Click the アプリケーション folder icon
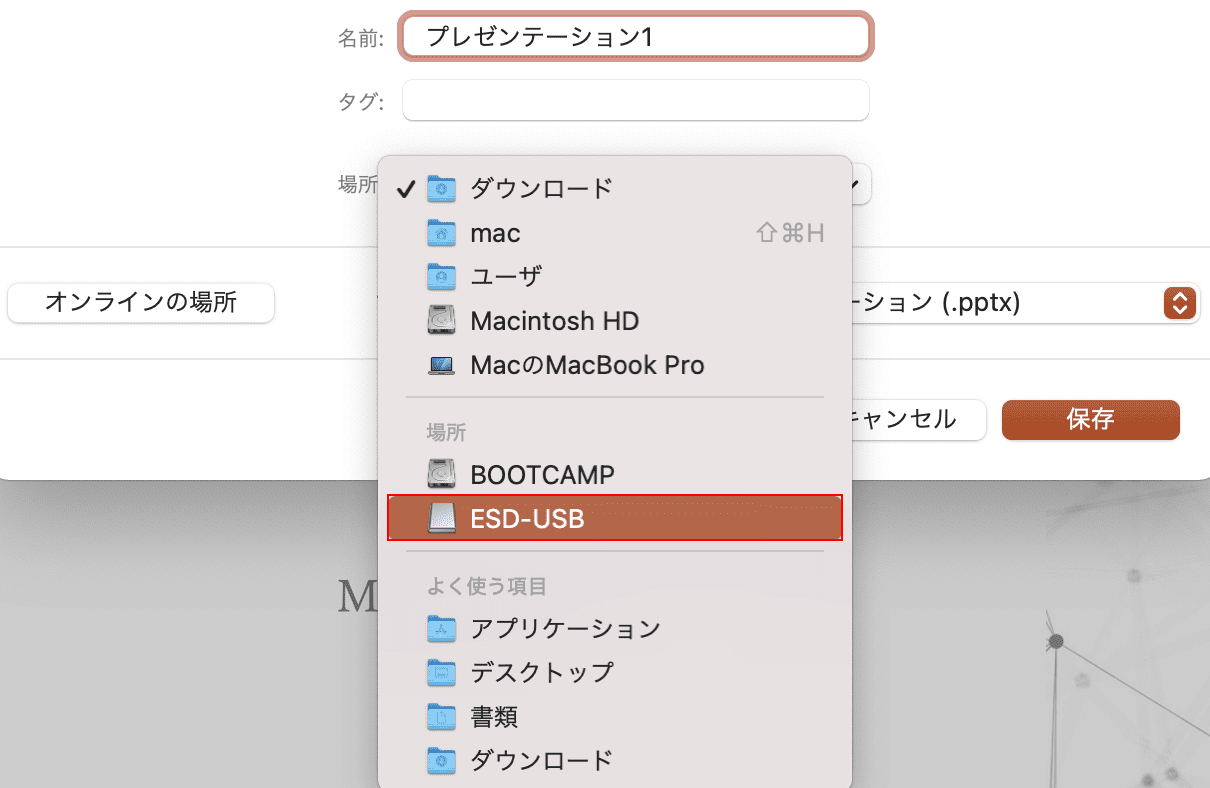 [x=442, y=629]
